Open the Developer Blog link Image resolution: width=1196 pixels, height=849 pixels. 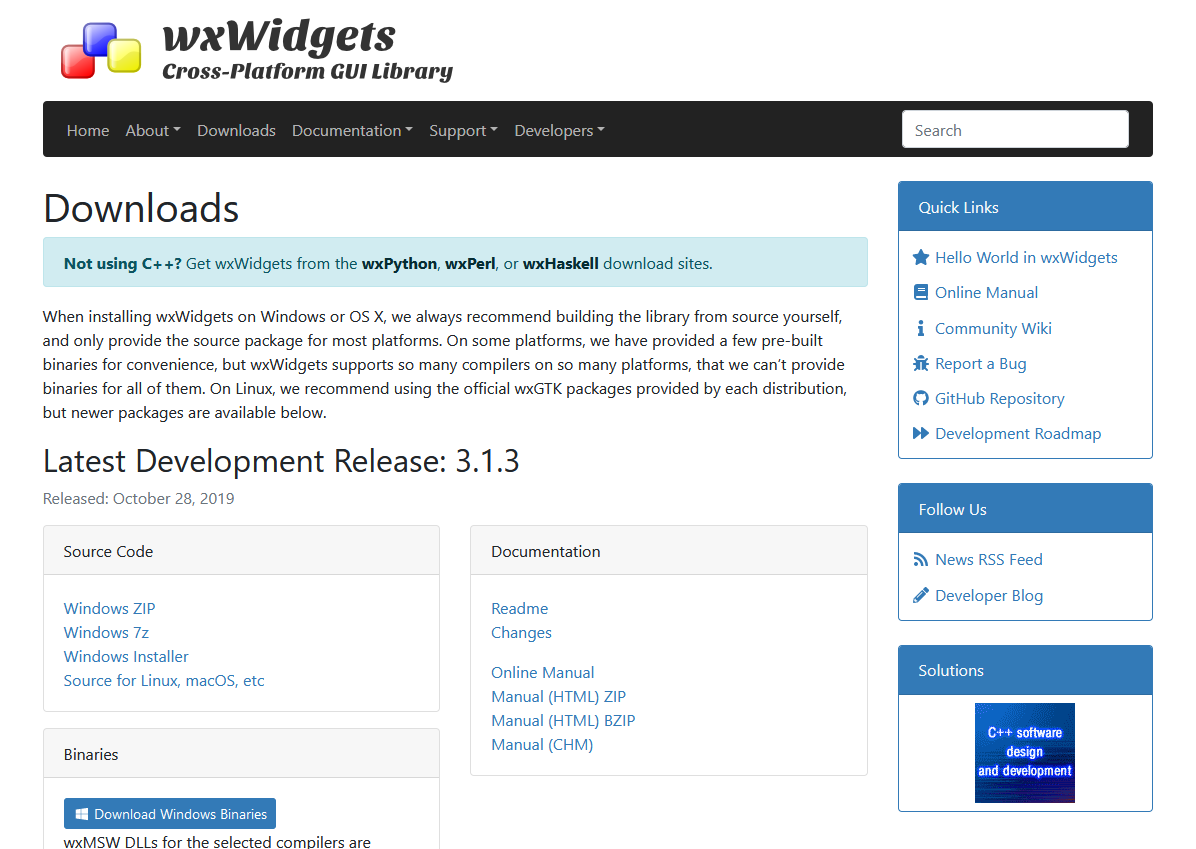[x=989, y=595]
